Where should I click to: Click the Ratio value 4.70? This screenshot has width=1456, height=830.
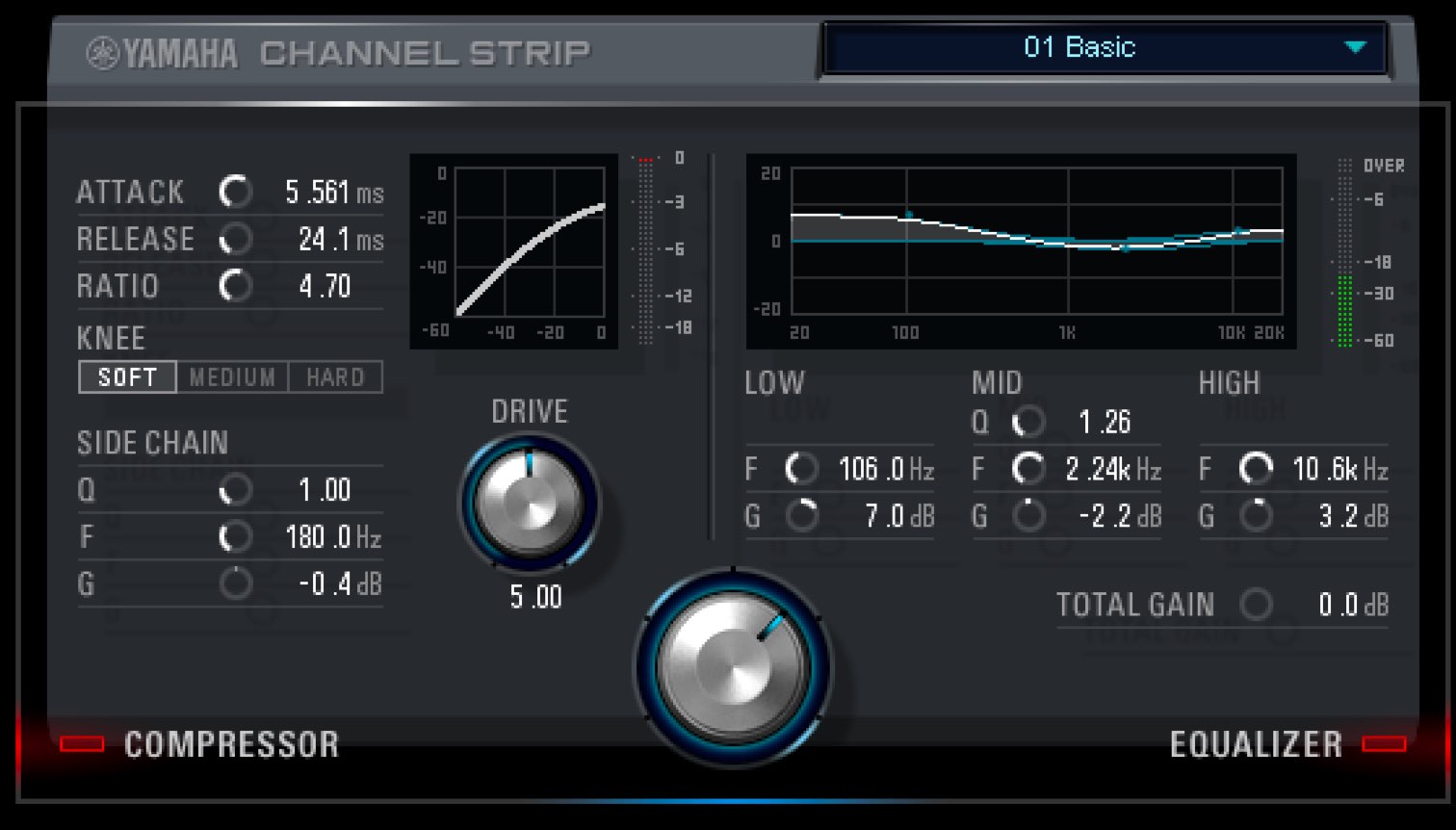tap(325, 286)
